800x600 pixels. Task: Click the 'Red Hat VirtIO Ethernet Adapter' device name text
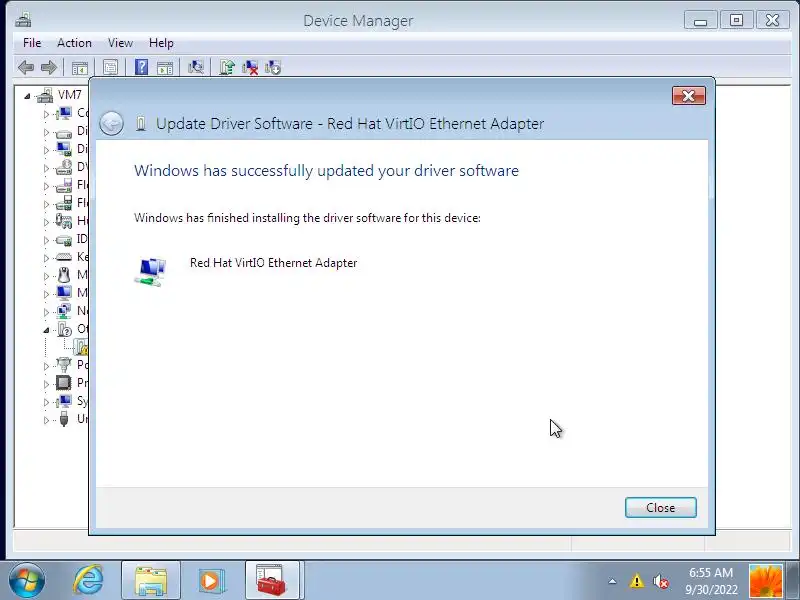click(x=273, y=263)
